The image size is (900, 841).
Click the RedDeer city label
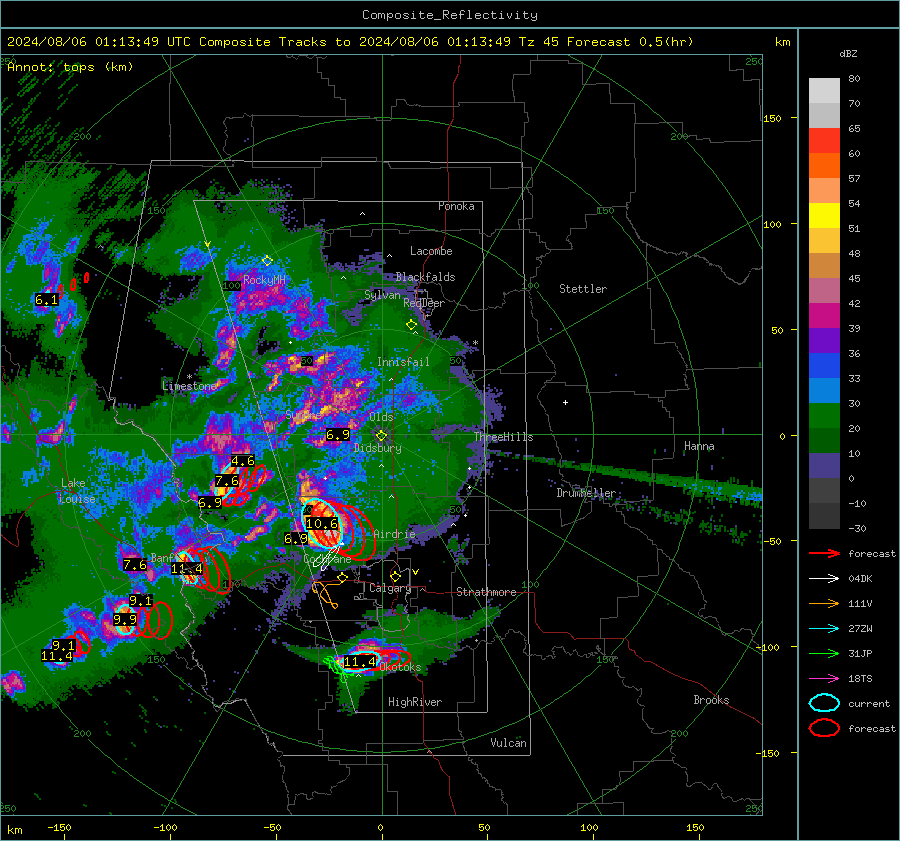click(x=424, y=303)
